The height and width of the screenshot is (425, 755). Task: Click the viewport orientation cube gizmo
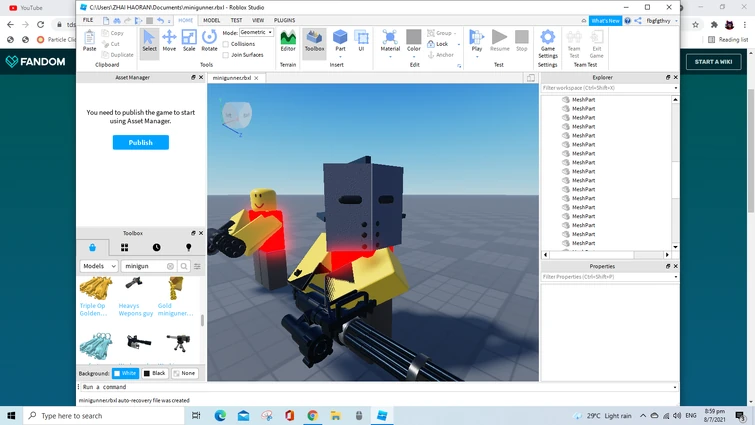(236, 116)
